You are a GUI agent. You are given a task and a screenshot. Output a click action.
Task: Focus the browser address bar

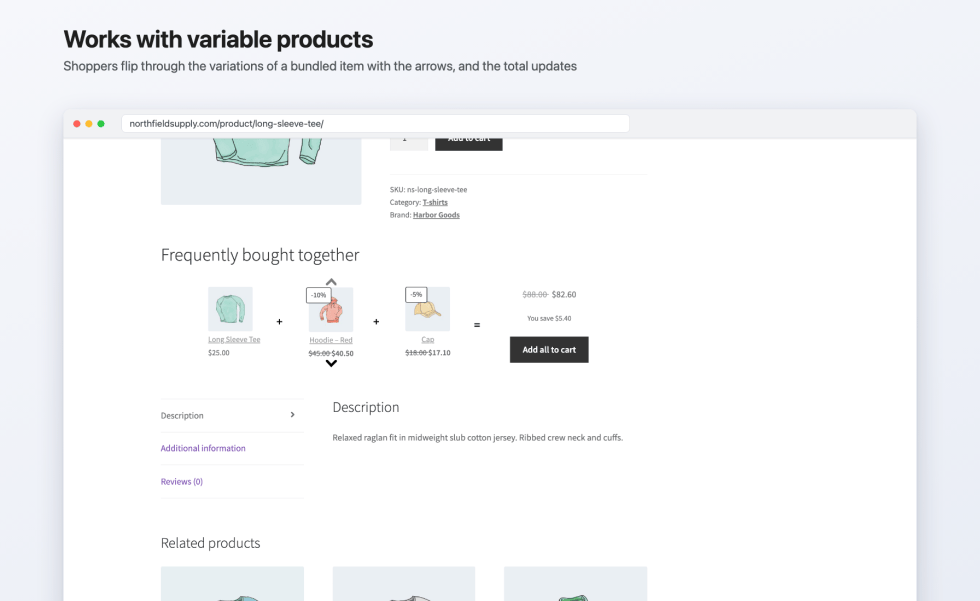[375, 124]
